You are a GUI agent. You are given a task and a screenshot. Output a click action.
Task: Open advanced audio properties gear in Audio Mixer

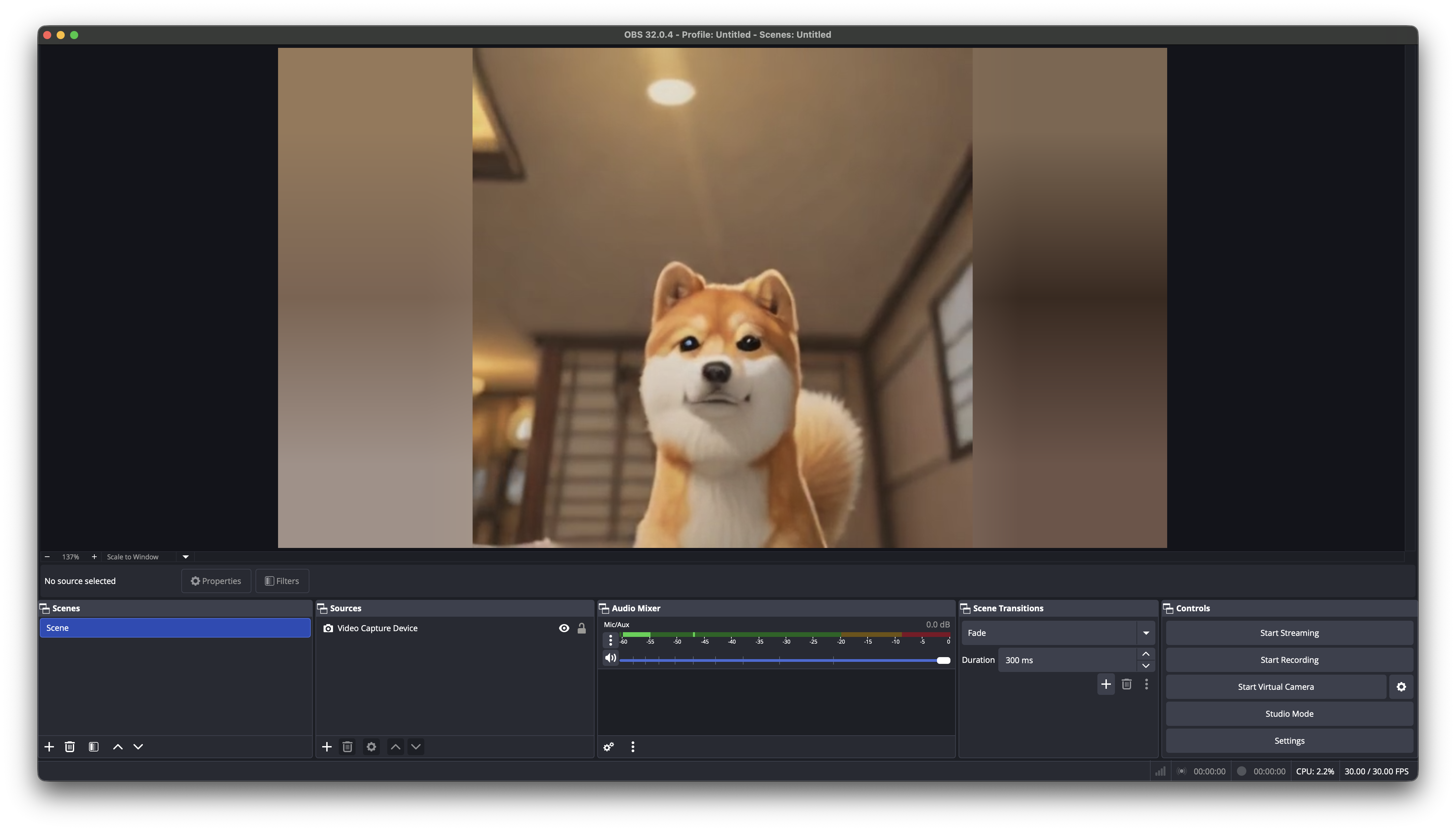click(x=608, y=746)
